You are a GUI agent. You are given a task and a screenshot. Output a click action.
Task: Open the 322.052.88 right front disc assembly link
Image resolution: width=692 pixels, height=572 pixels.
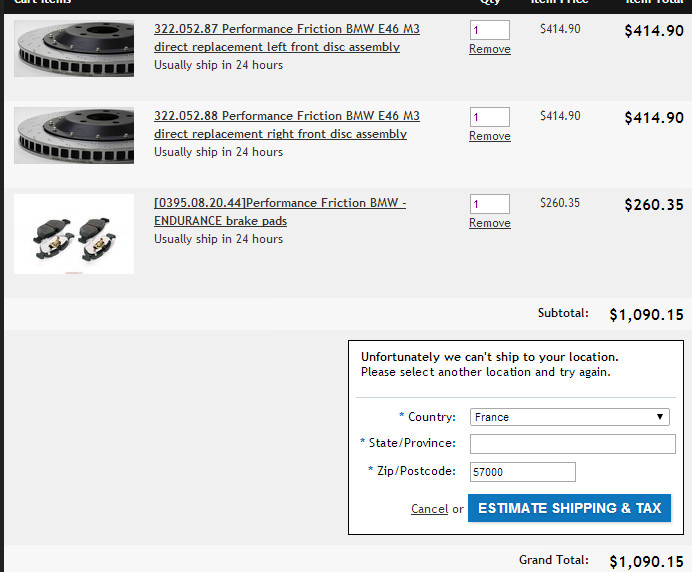pos(286,125)
